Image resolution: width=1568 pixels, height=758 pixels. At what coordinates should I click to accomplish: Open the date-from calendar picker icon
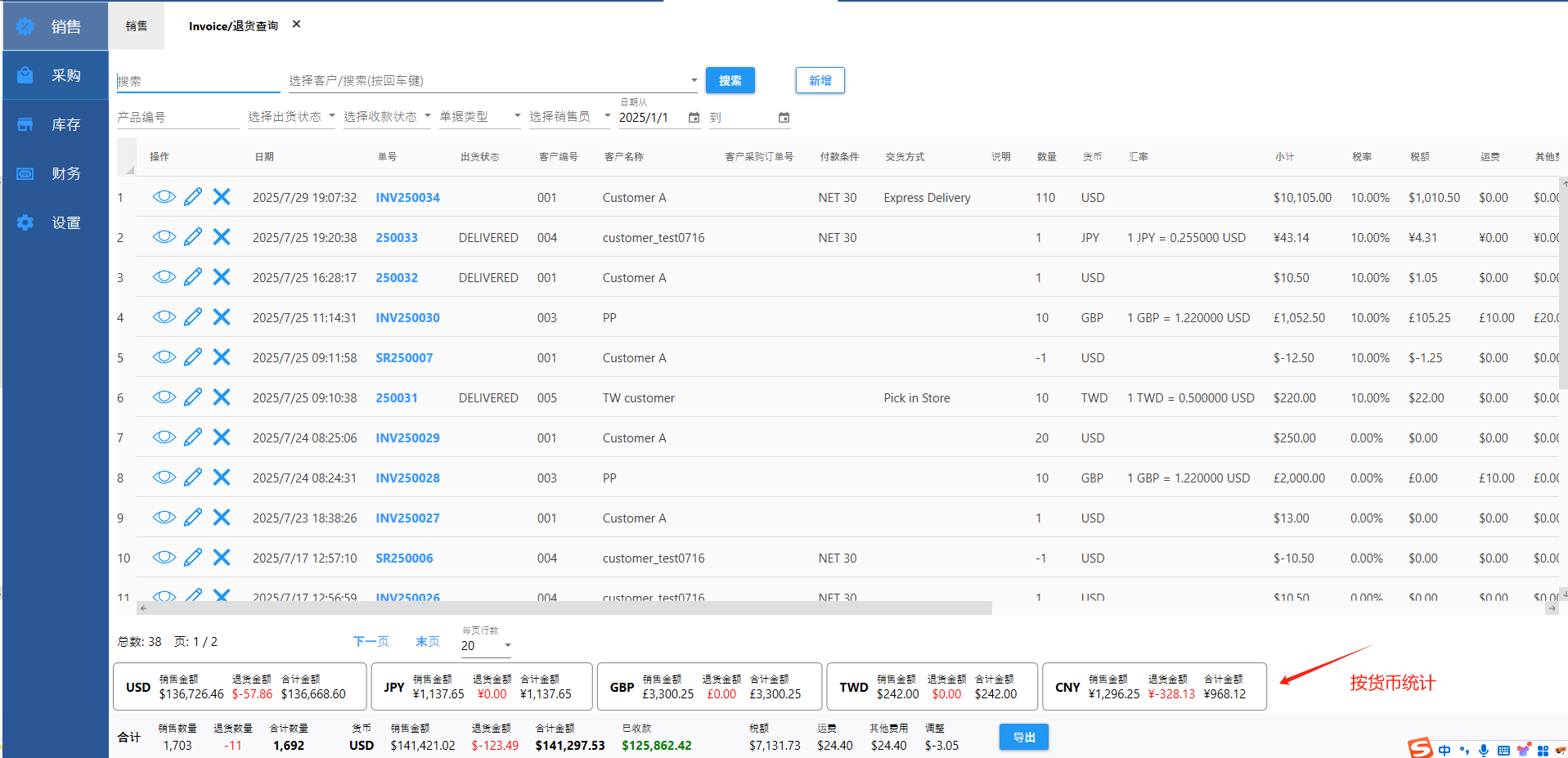point(694,118)
